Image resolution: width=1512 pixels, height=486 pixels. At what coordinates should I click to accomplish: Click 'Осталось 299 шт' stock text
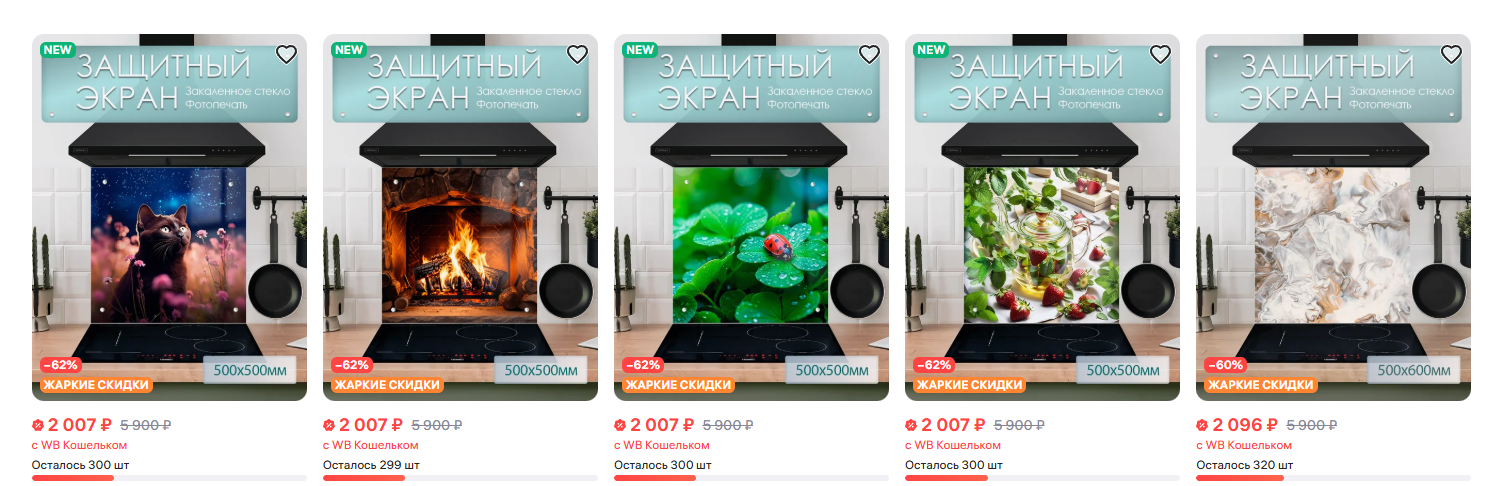(x=371, y=465)
